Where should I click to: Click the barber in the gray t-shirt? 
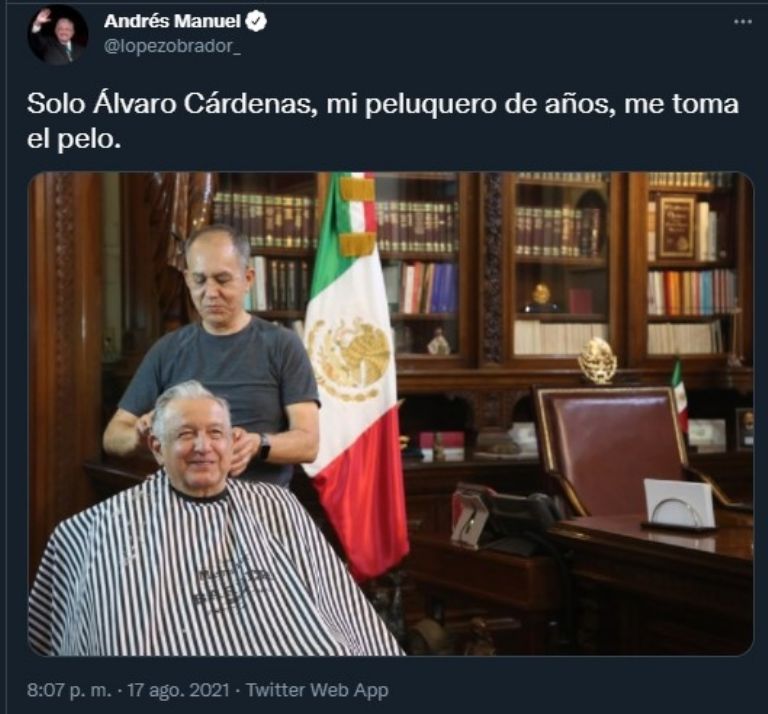click(218, 353)
